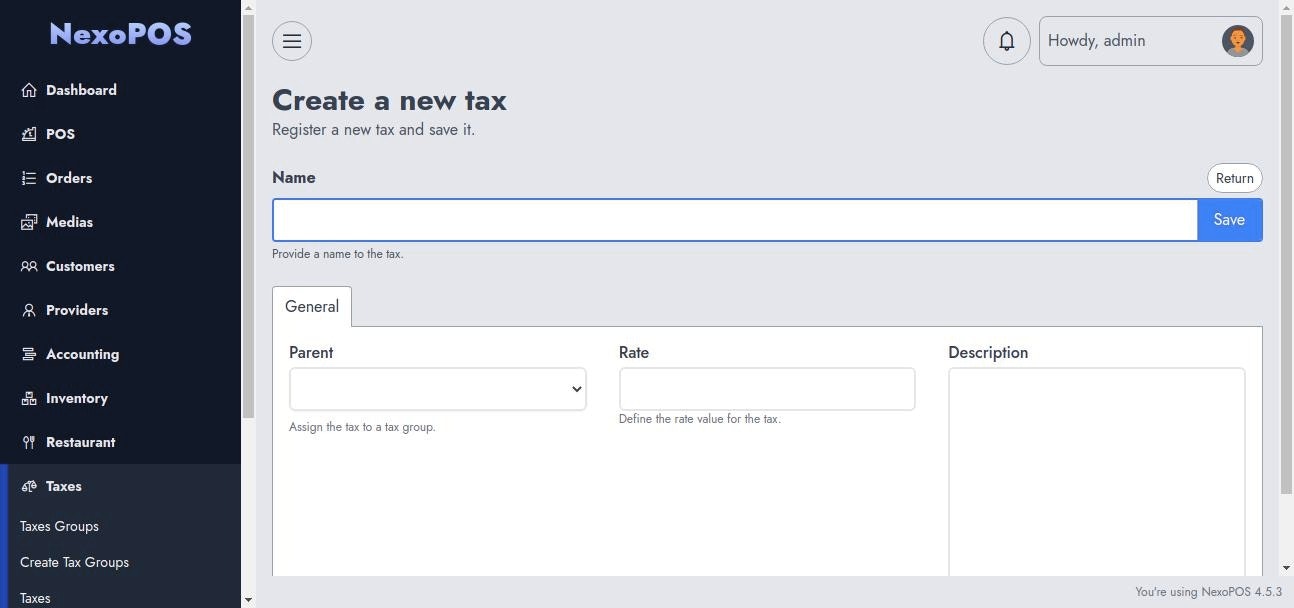
Task: Click the POS cash register icon
Action: [x=29, y=134]
